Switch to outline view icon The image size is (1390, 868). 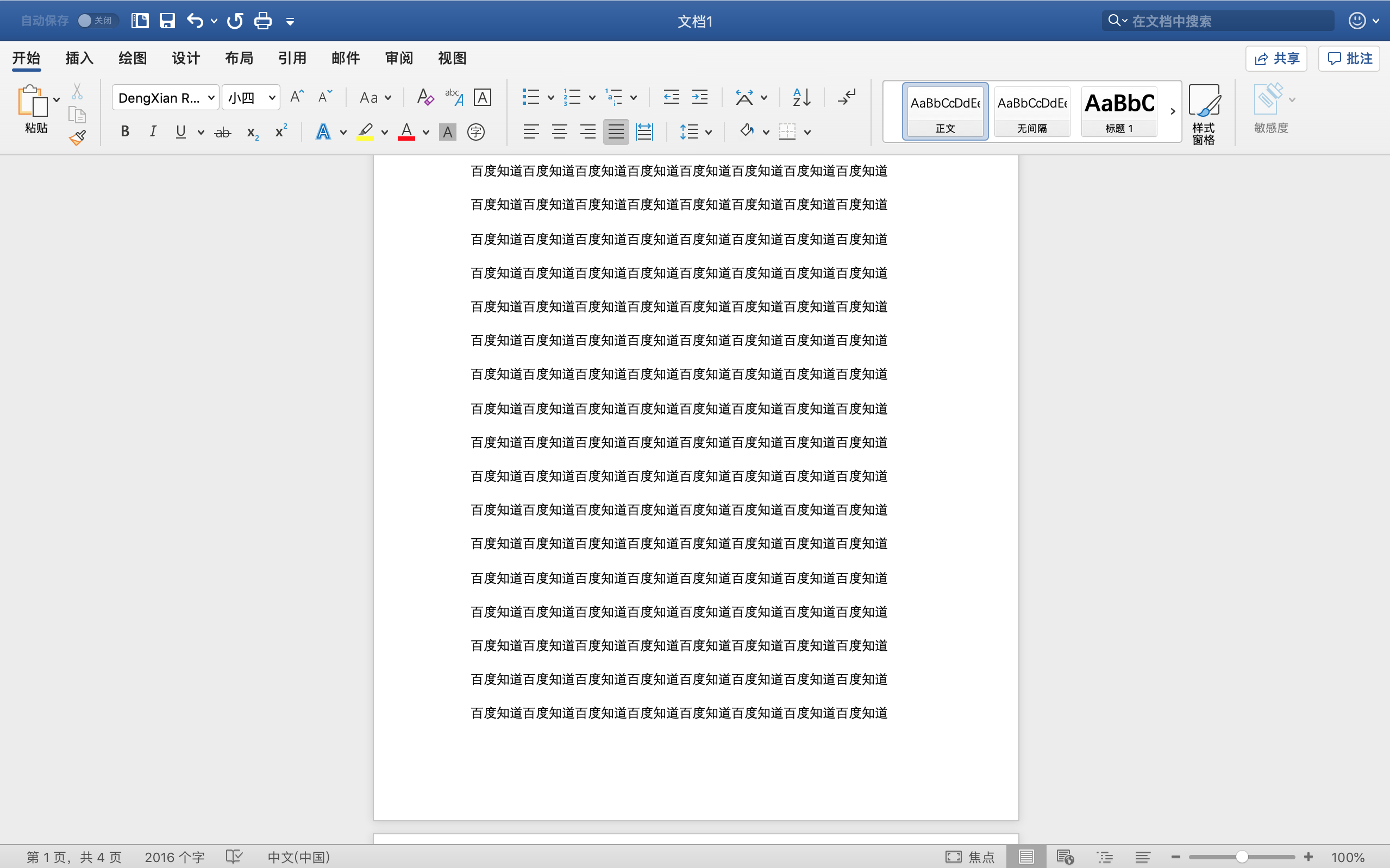(x=1105, y=857)
